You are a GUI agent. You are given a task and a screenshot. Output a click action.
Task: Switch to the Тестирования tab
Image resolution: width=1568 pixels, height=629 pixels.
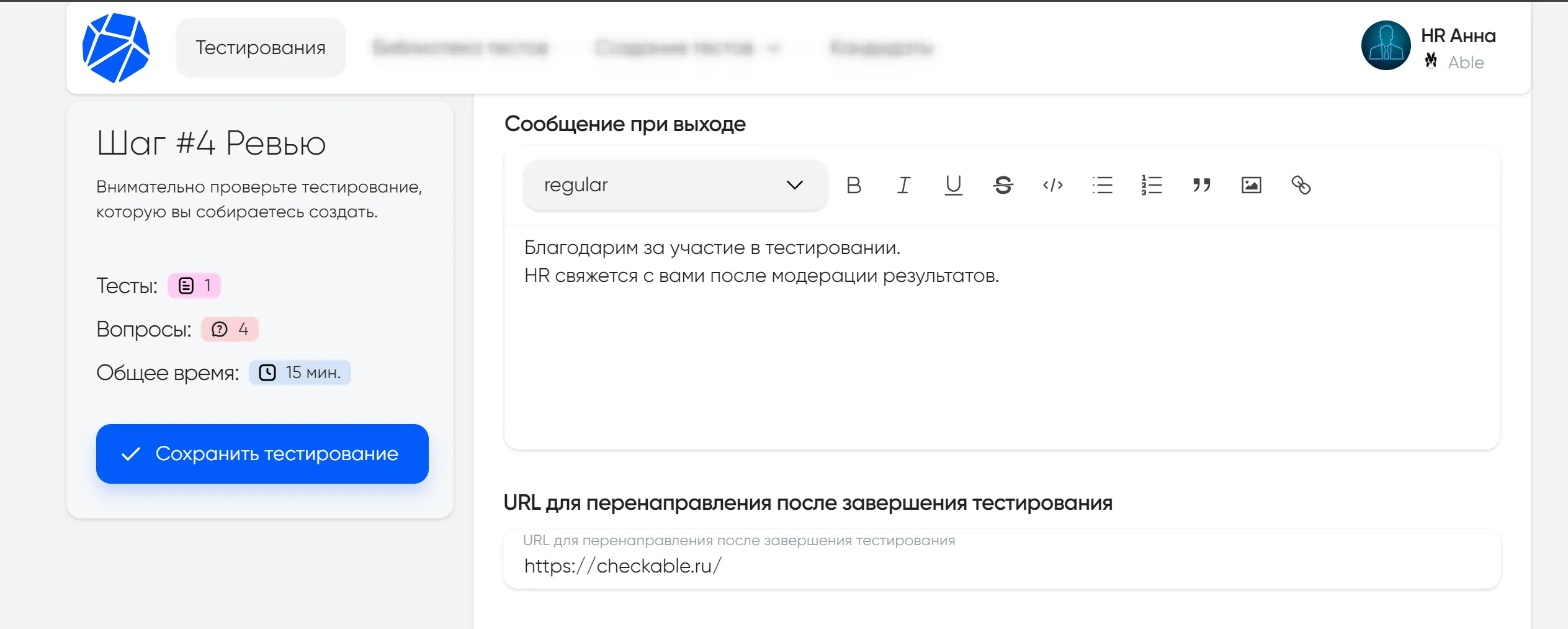(x=260, y=47)
